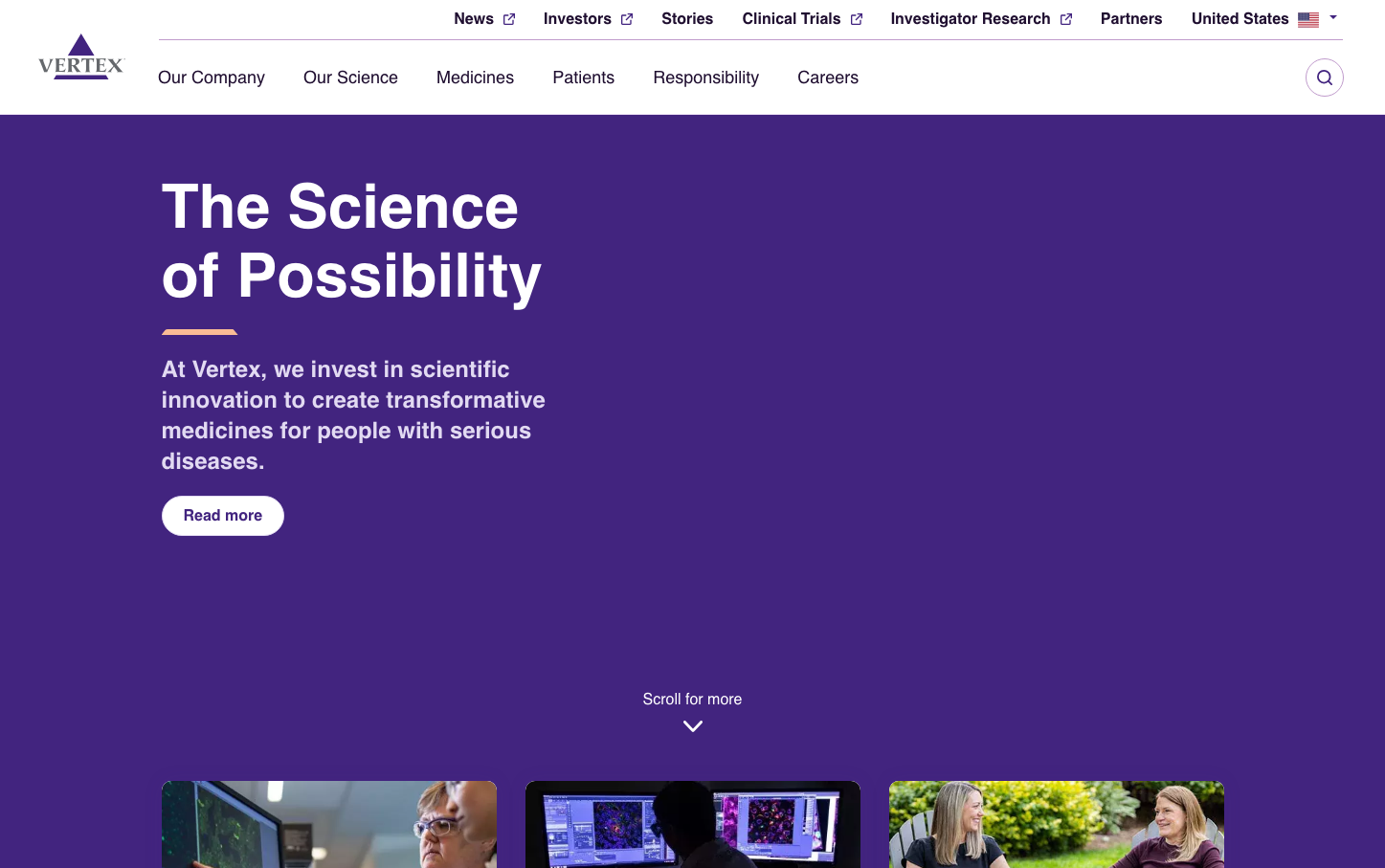This screenshot has height=868, width=1385.
Task: Expand the country selector dropdown arrow
Action: click(1333, 18)
